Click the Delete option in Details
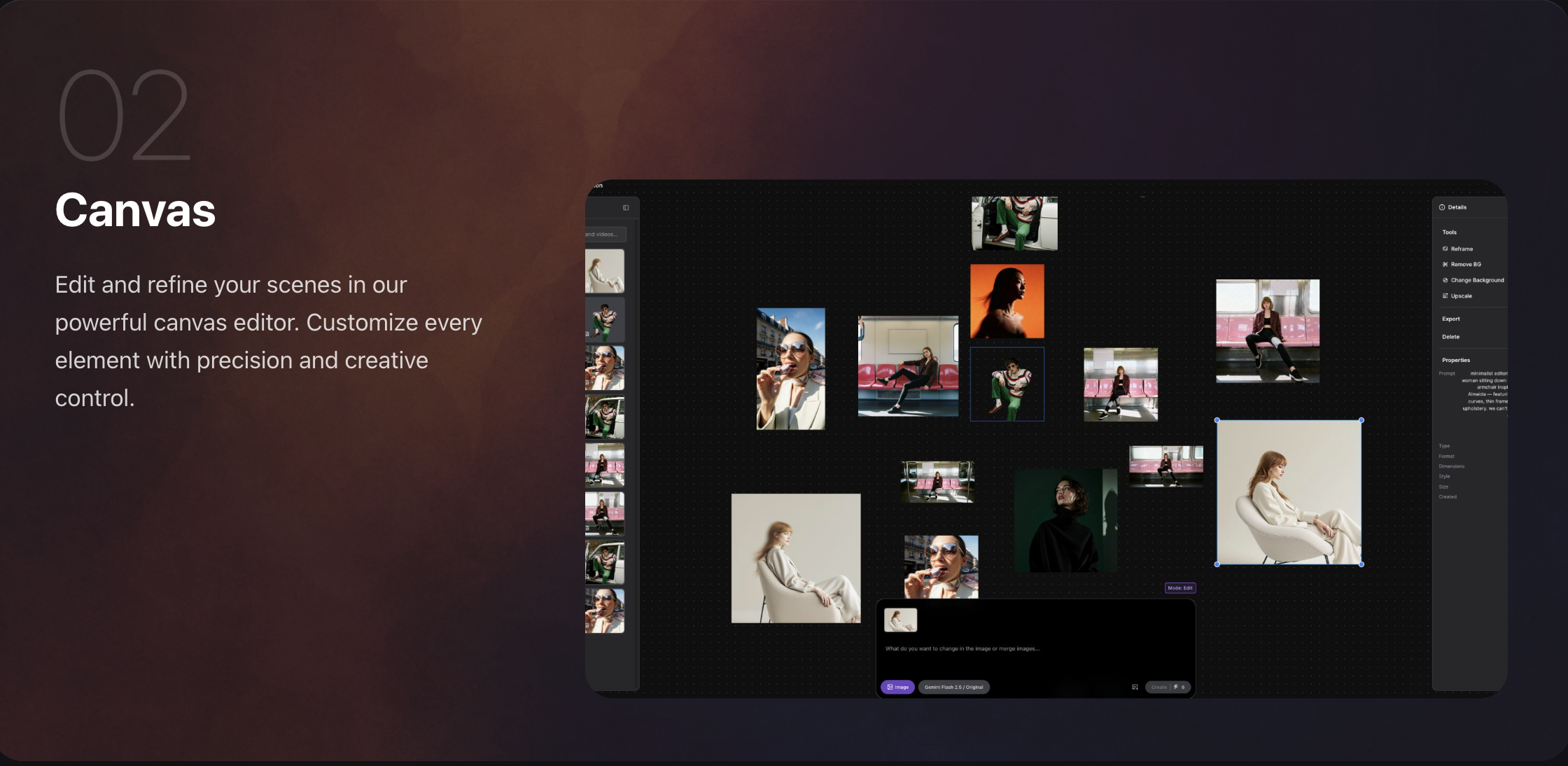 1450,337
